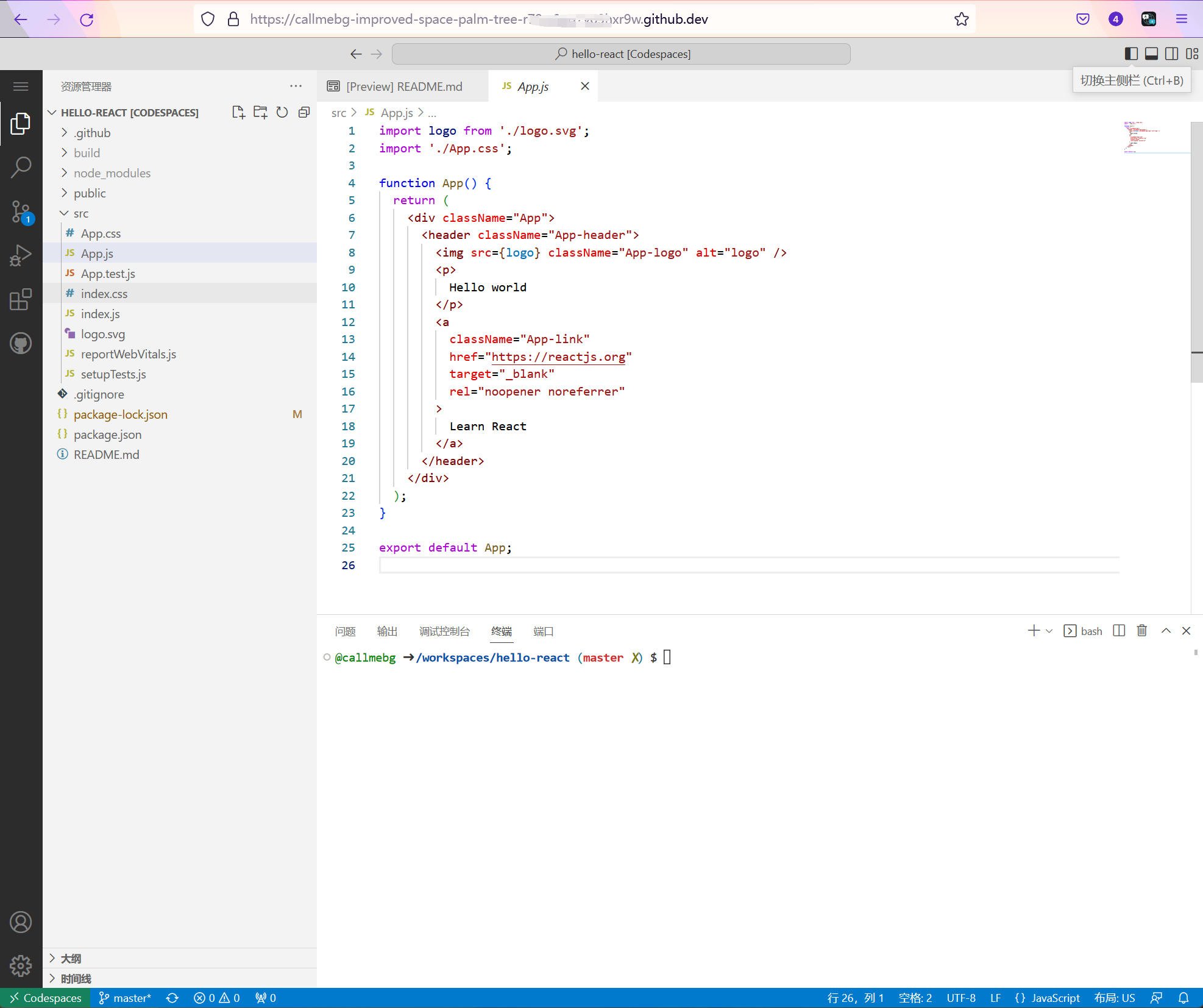Collapse all folders in explorer

[304, 112]
